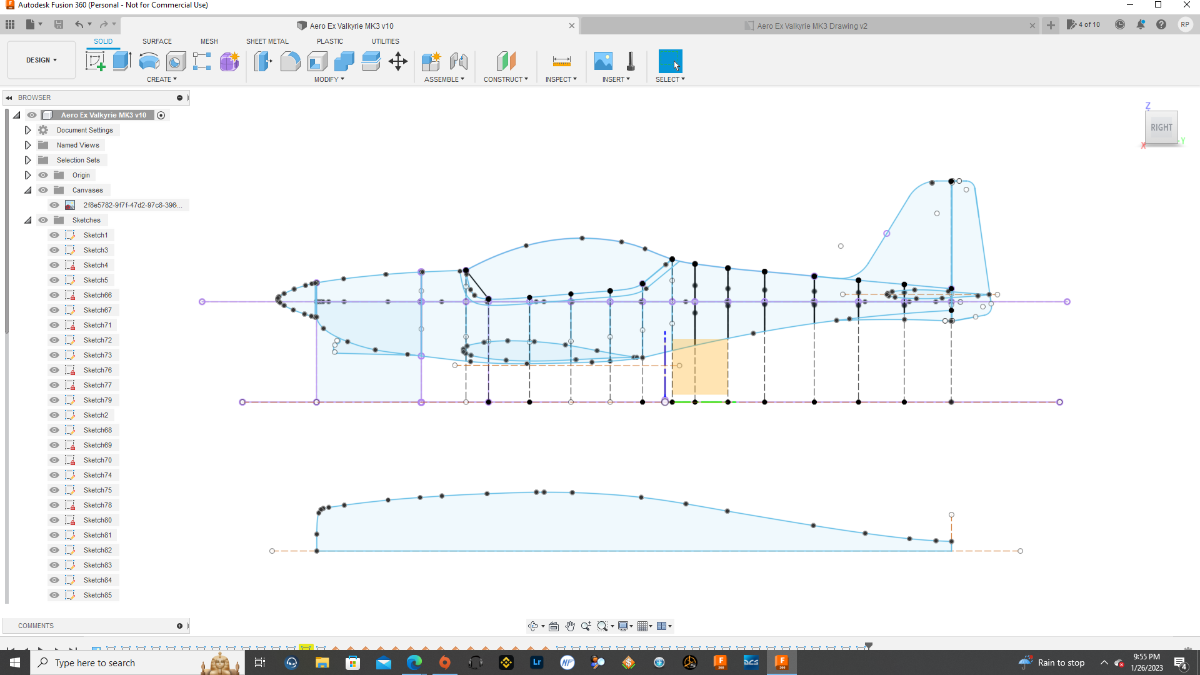Collapse the BROWSER panel arrows
The height and width of the screenshot is (675, 1200).
[8, 98]
